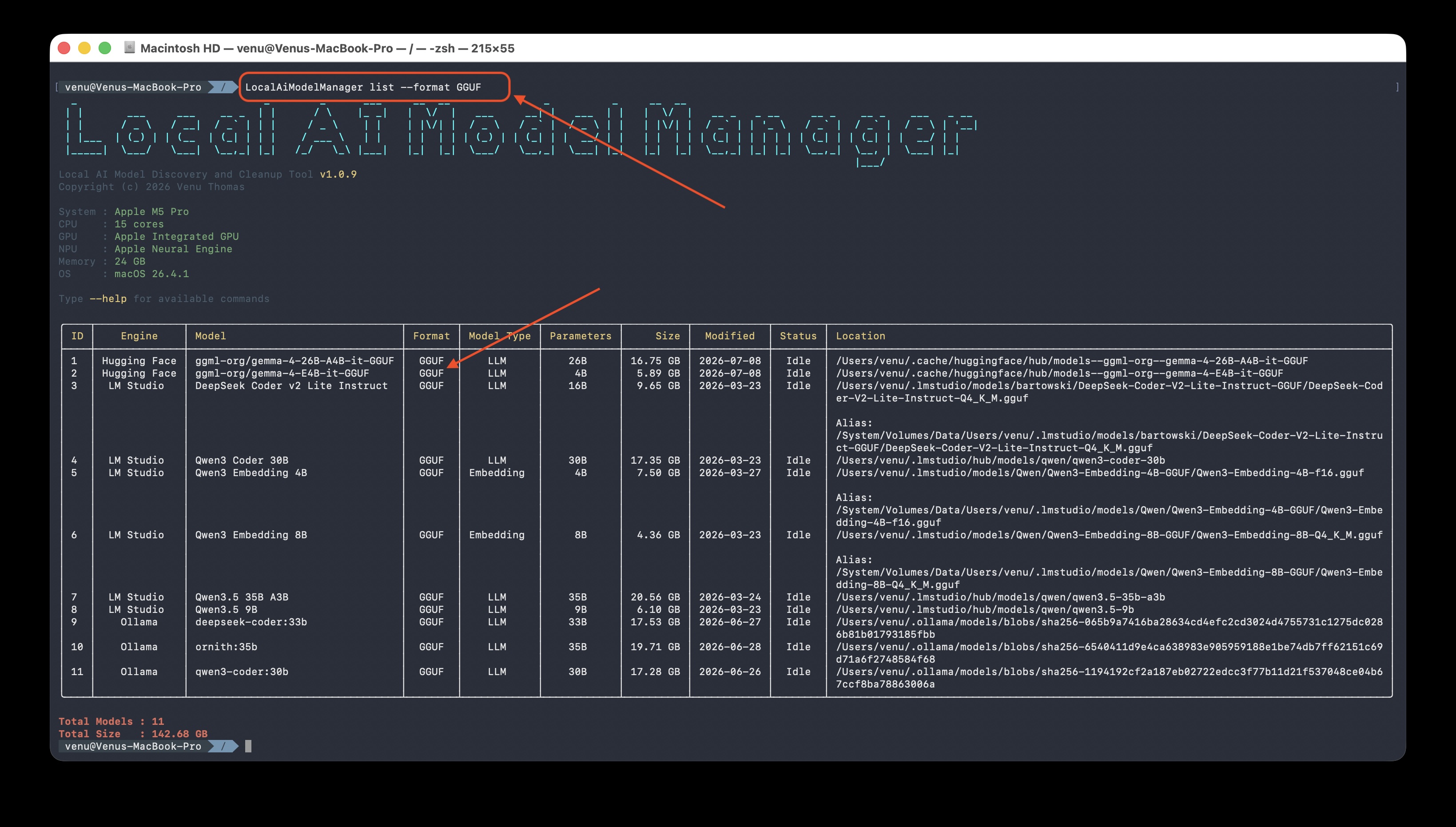The image size is (1456, 827).
Task: Click 'Copyright (c) 2026 Venu Thomas' line
Action: coord(151,187)
